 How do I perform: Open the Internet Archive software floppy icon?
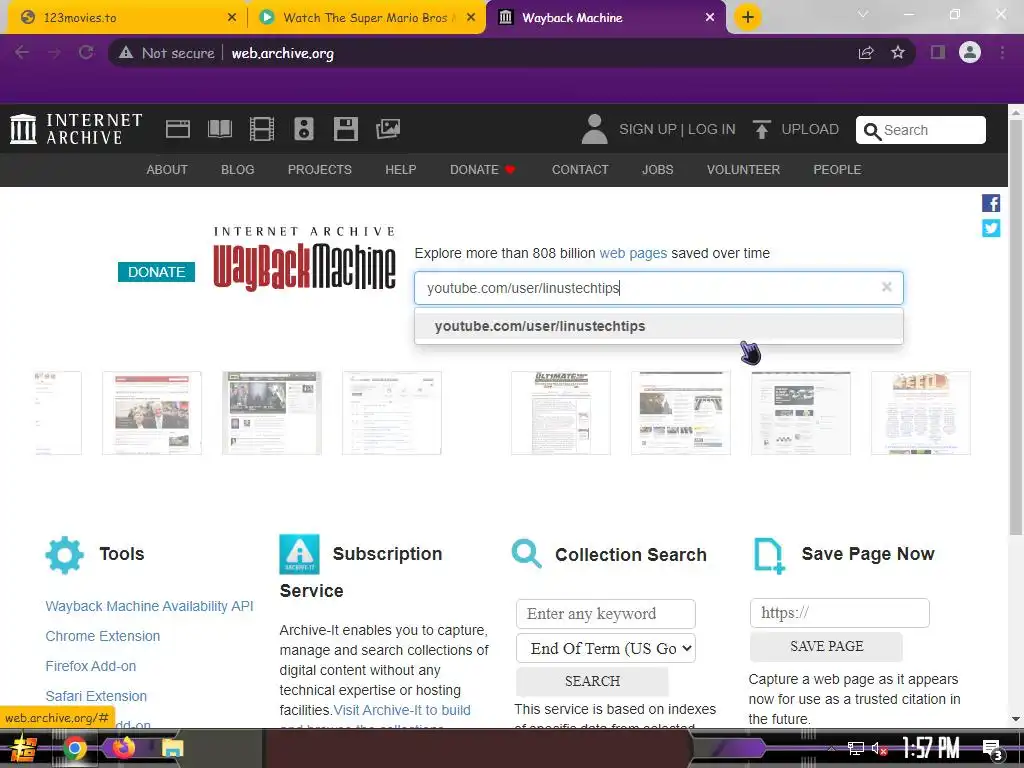point(345,129)
